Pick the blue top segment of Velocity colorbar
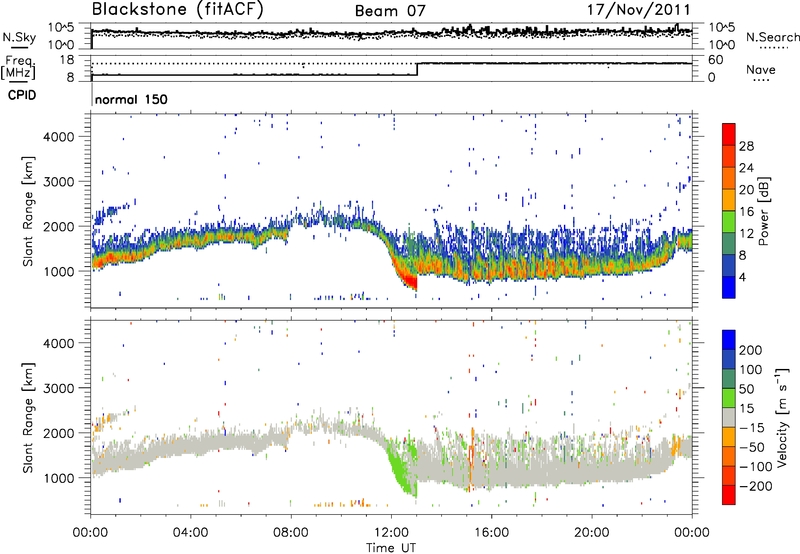 [729, 340]
